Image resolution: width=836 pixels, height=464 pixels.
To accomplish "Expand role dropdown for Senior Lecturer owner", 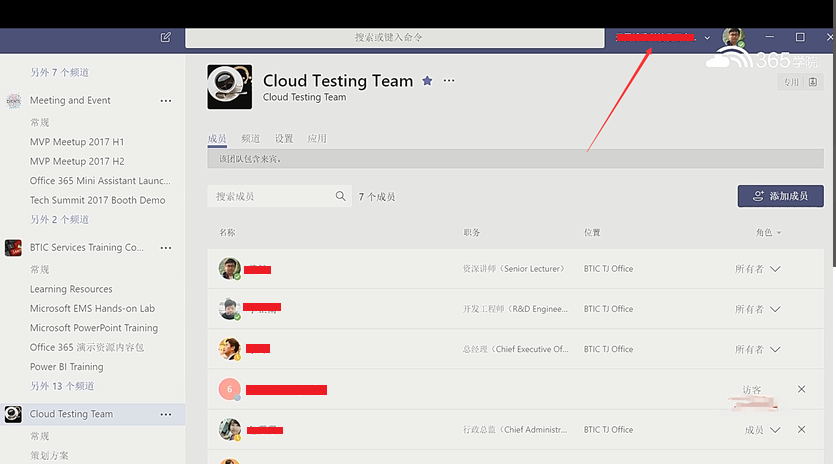I will pyautogui.click(x=775, y=269).
